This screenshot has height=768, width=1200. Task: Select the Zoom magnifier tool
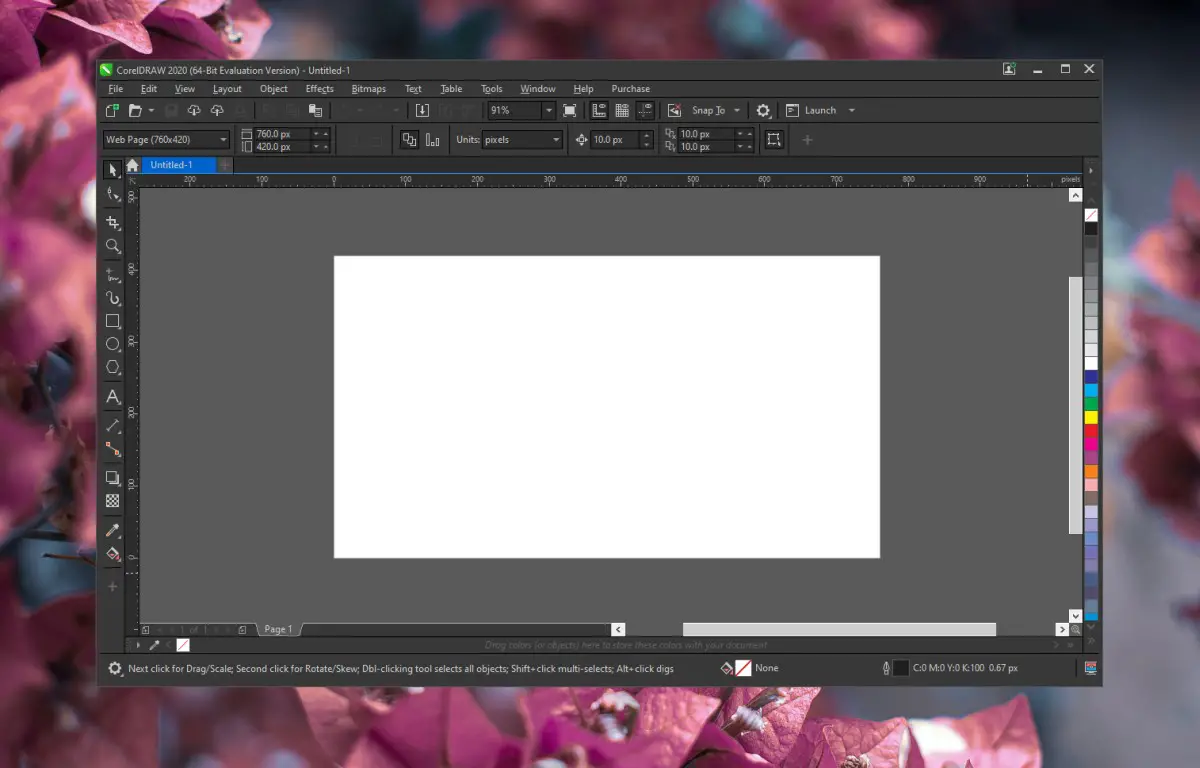pos(113,246)
